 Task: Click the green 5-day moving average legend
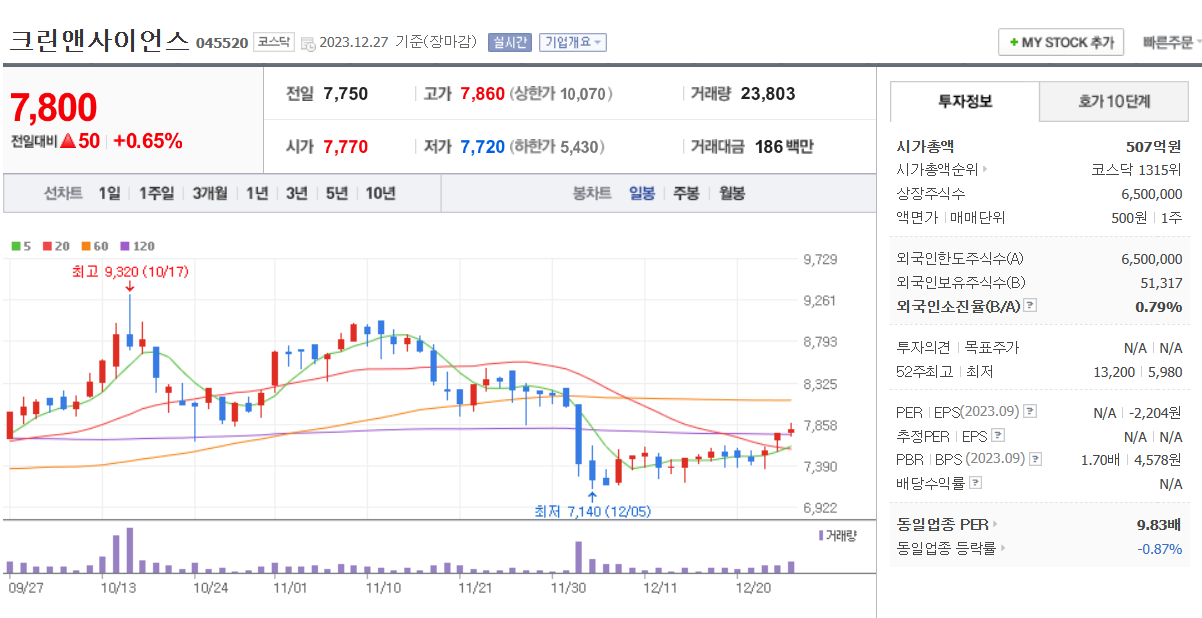[x=21, y=246]
